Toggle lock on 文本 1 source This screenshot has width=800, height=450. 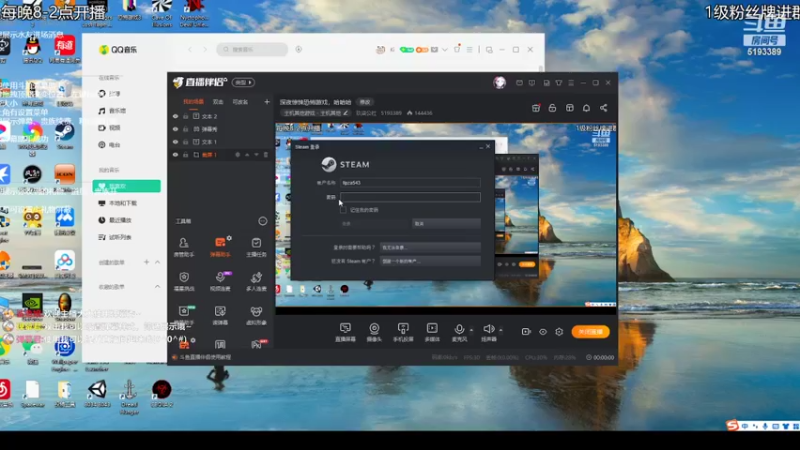(186, 142)
